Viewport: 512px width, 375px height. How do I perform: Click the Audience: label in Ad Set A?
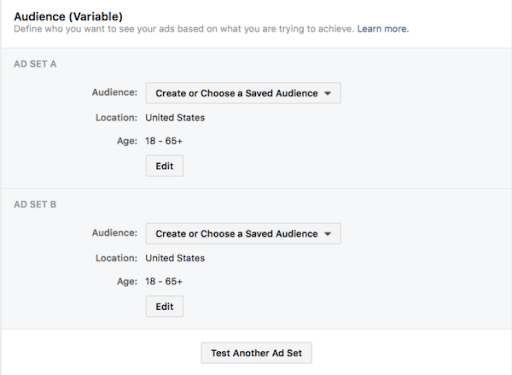point(115,92)
